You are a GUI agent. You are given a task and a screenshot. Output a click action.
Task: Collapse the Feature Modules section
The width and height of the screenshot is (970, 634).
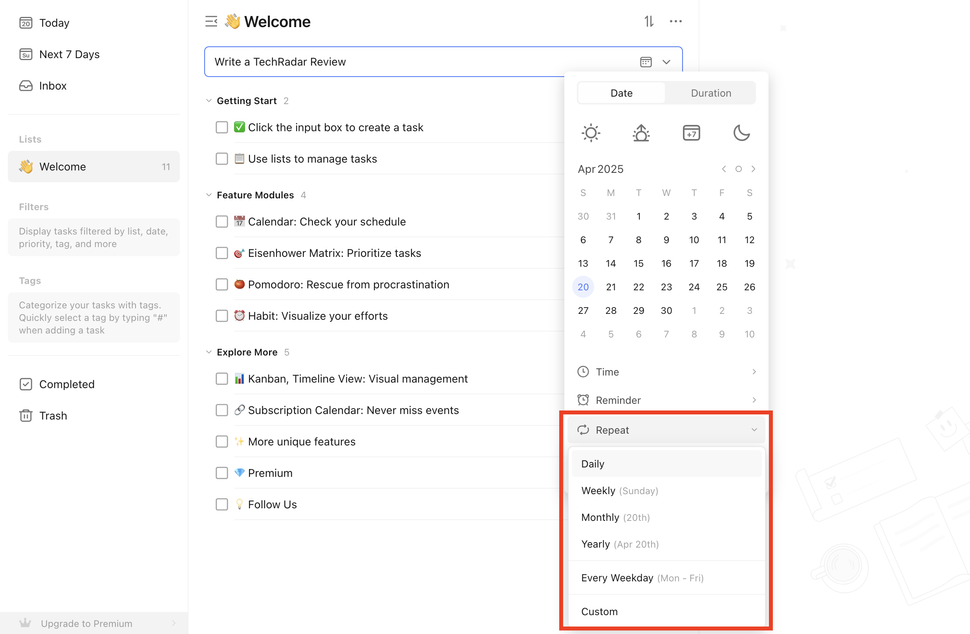pyautogui.click(x=208, y=194)
